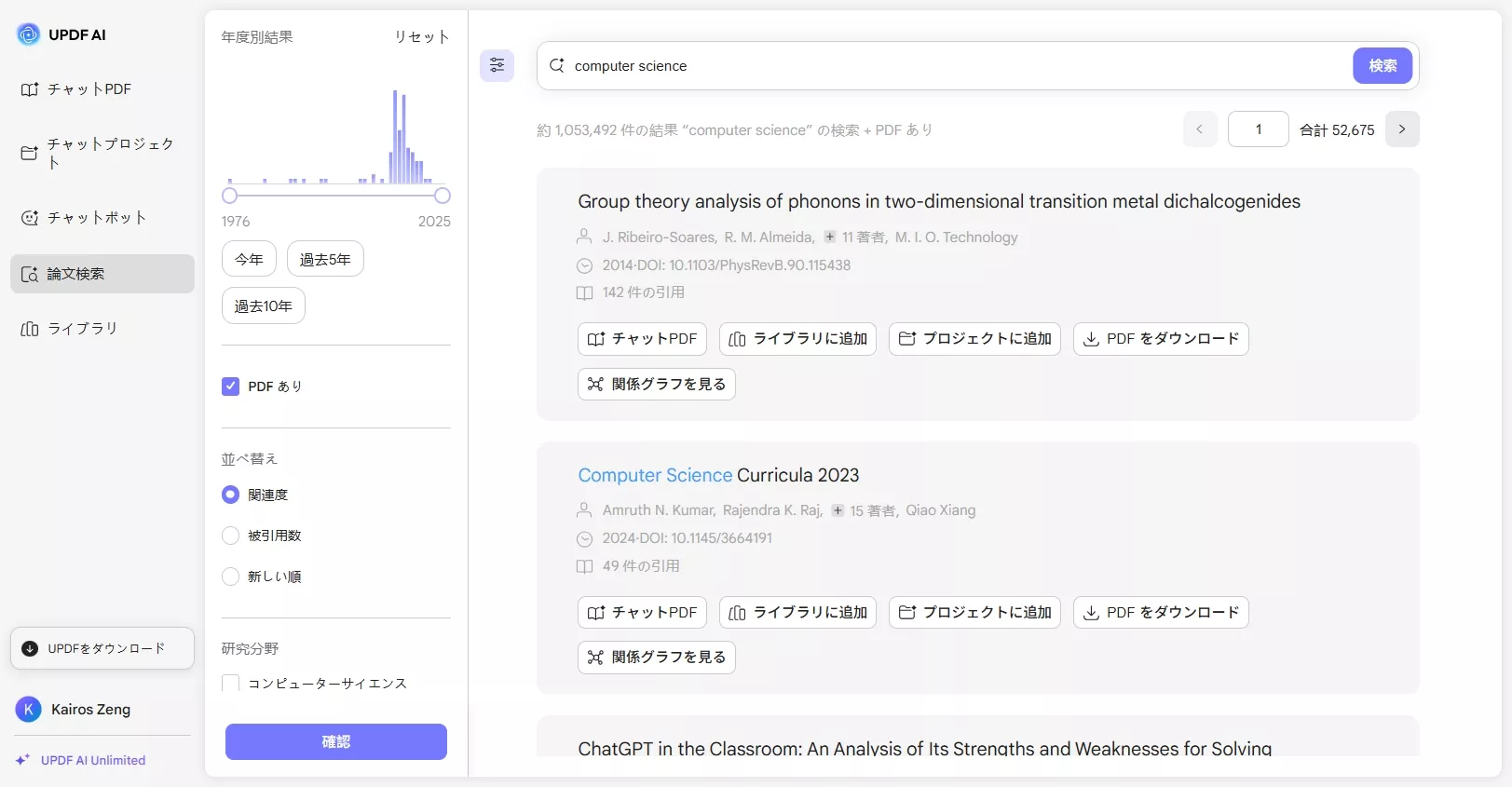Toggle the filter panel icon
This screenshot has height=787, width=1512.
497,65
